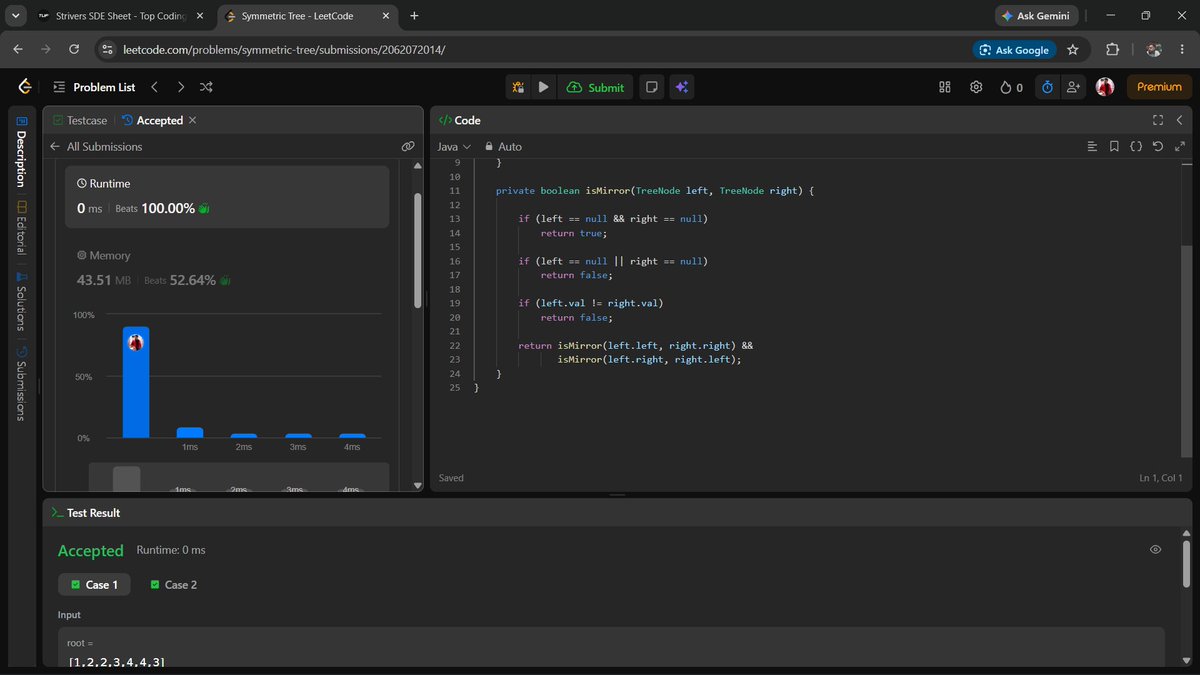Click the Submit button
1200x675 pixels.
coord(595,87)
